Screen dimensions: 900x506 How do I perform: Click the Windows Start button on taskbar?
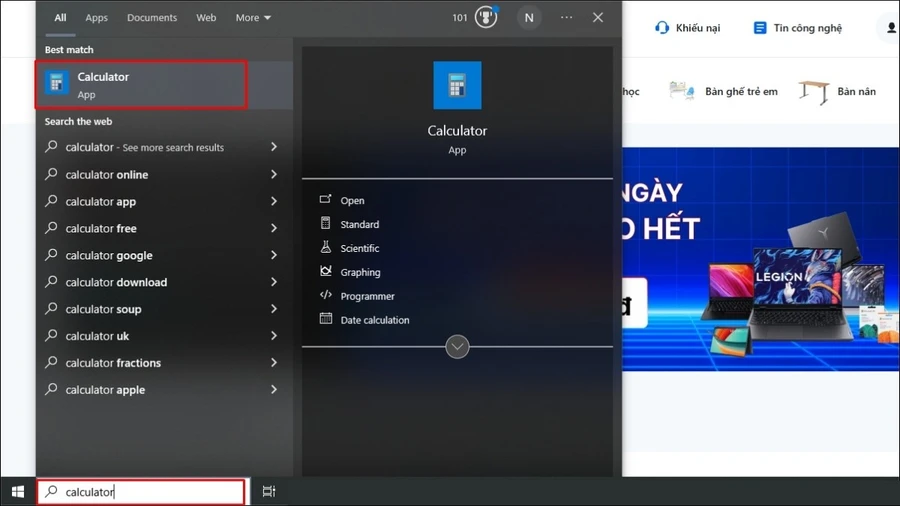(x=18, y=492)
